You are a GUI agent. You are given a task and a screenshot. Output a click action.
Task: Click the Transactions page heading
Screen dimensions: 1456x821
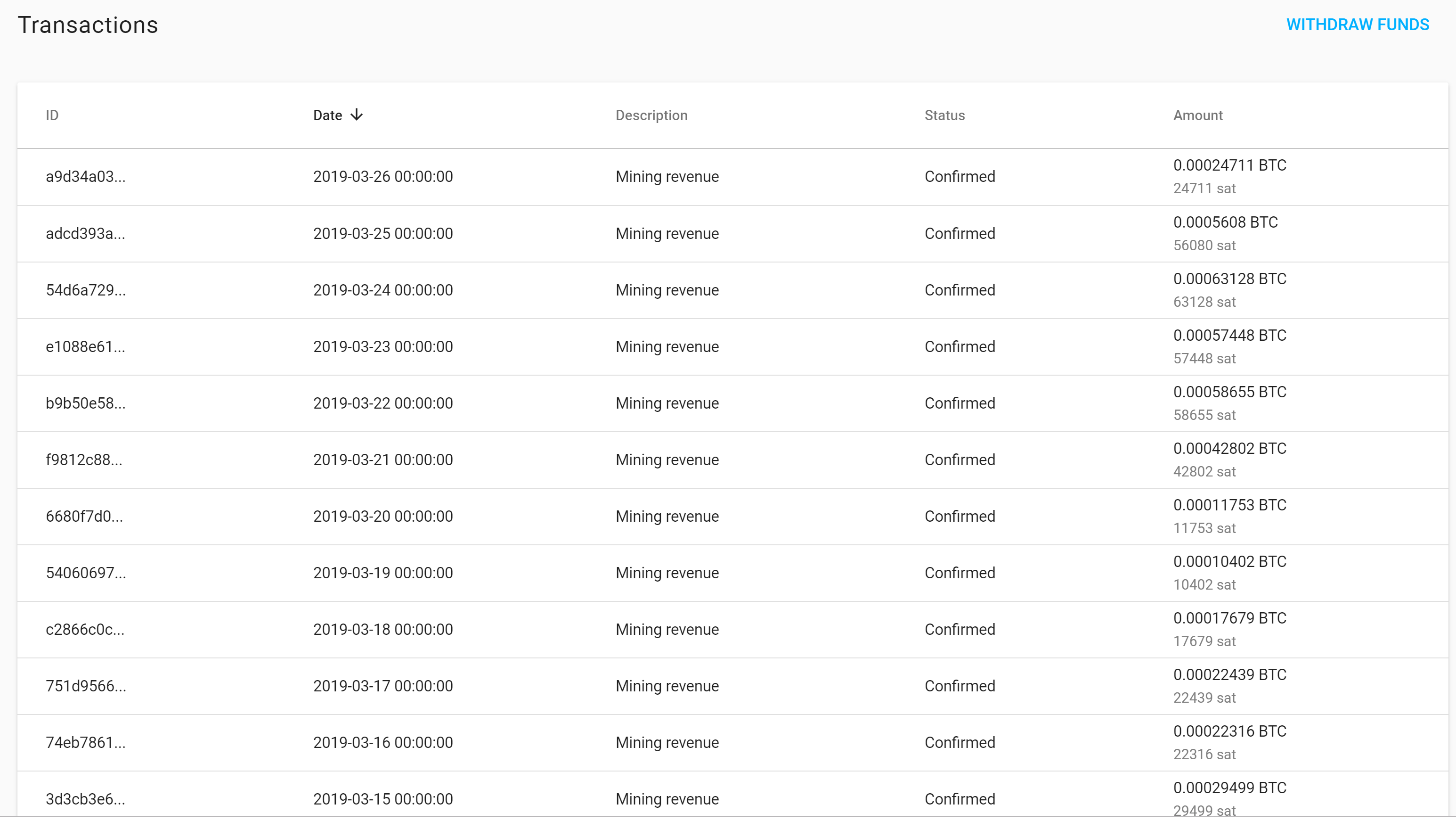tap(88, 25)
